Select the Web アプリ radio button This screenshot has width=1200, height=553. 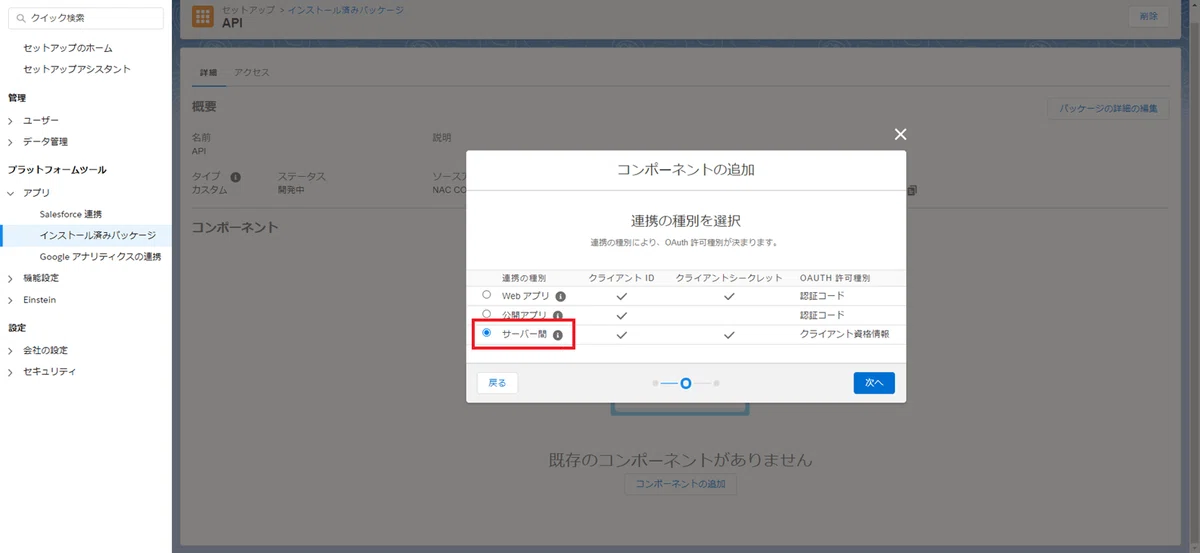487,296
